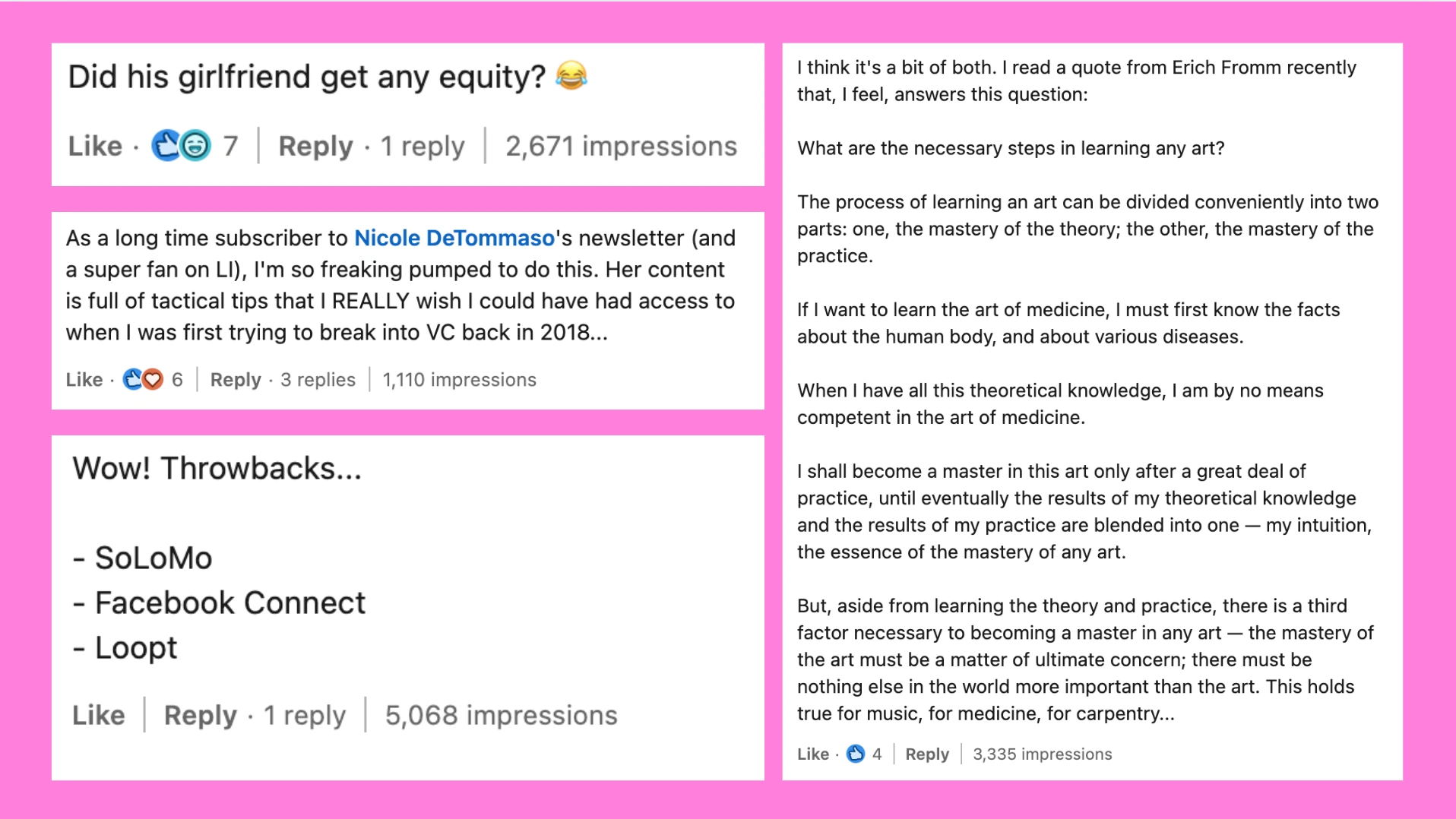The width and height of the screenshot is (1456, 819).
Task: Open Nicole DeTommaso's profile link
Action: coord(454,238)
